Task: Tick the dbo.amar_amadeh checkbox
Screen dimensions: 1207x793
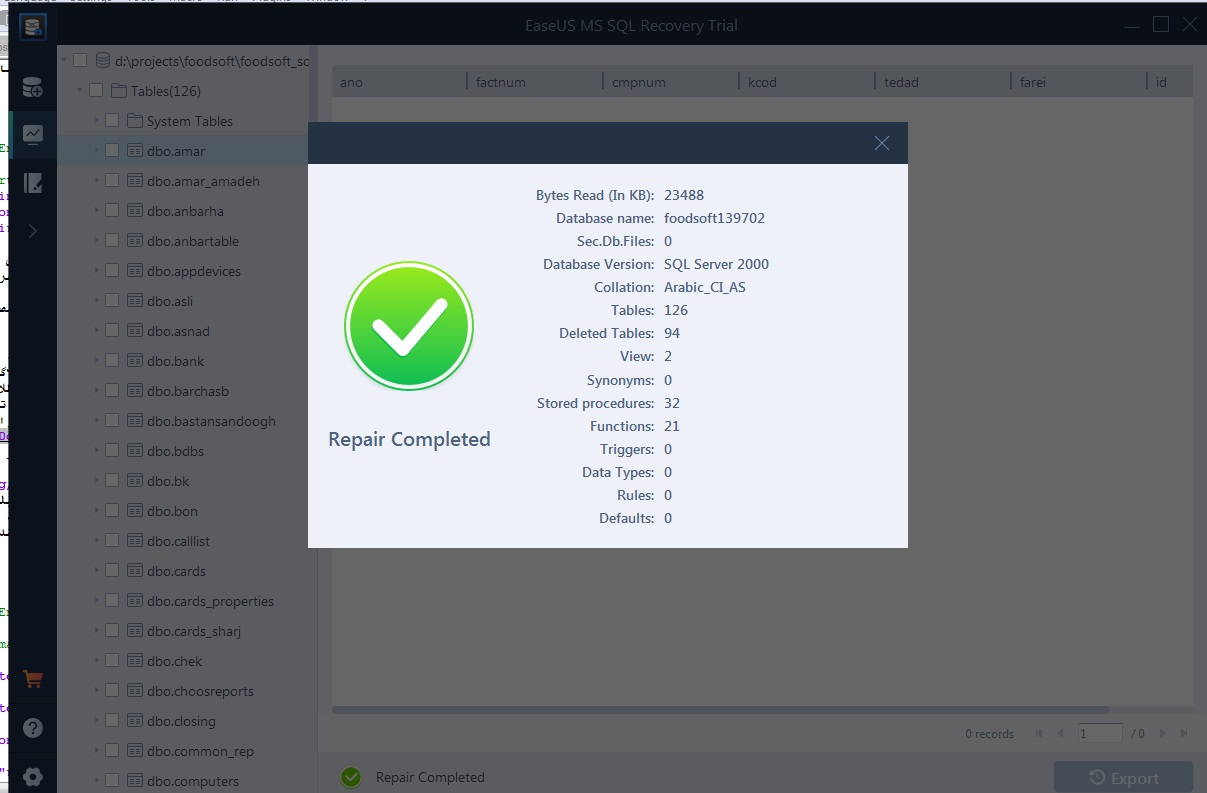Action: point(112,181)
